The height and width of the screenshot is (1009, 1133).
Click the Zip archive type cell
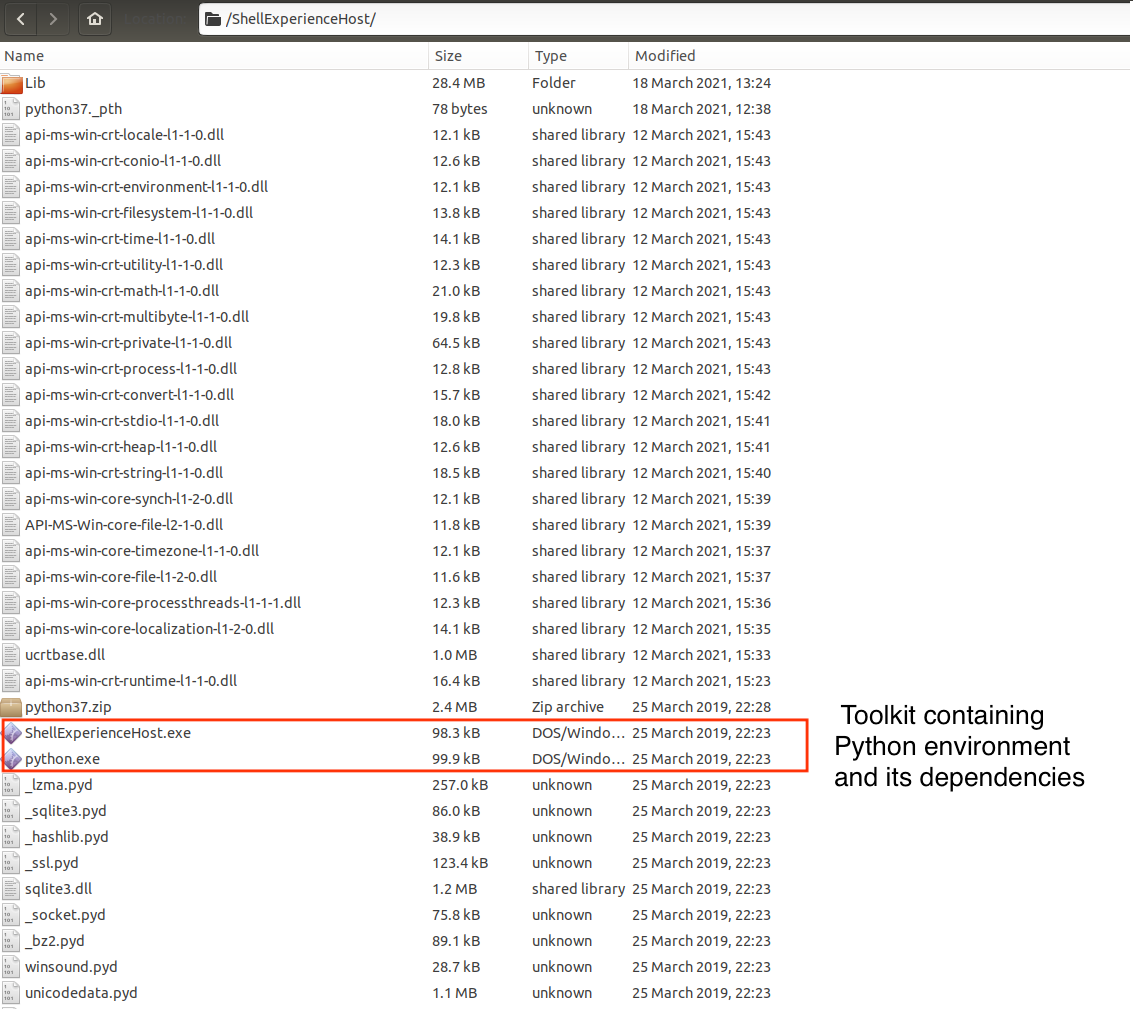(567, 707)
